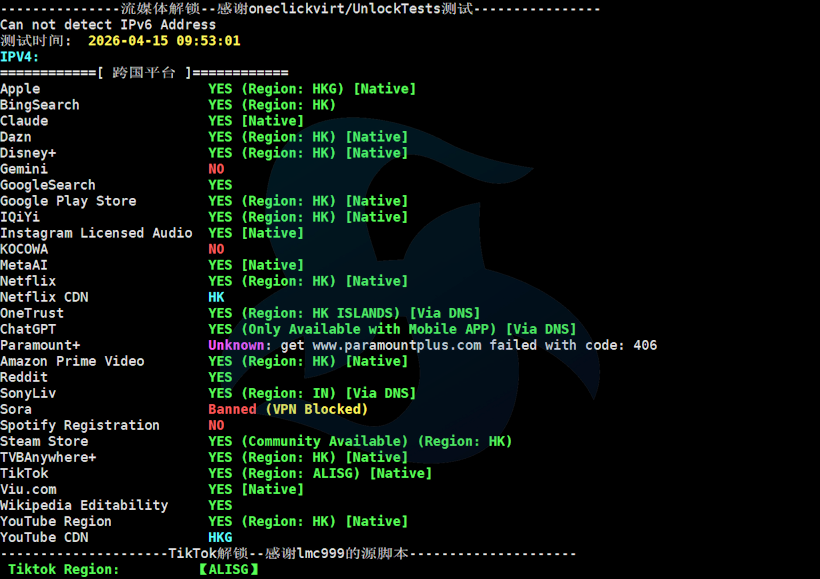Click the Tiktok Region: label at bottom

[64, 569]
